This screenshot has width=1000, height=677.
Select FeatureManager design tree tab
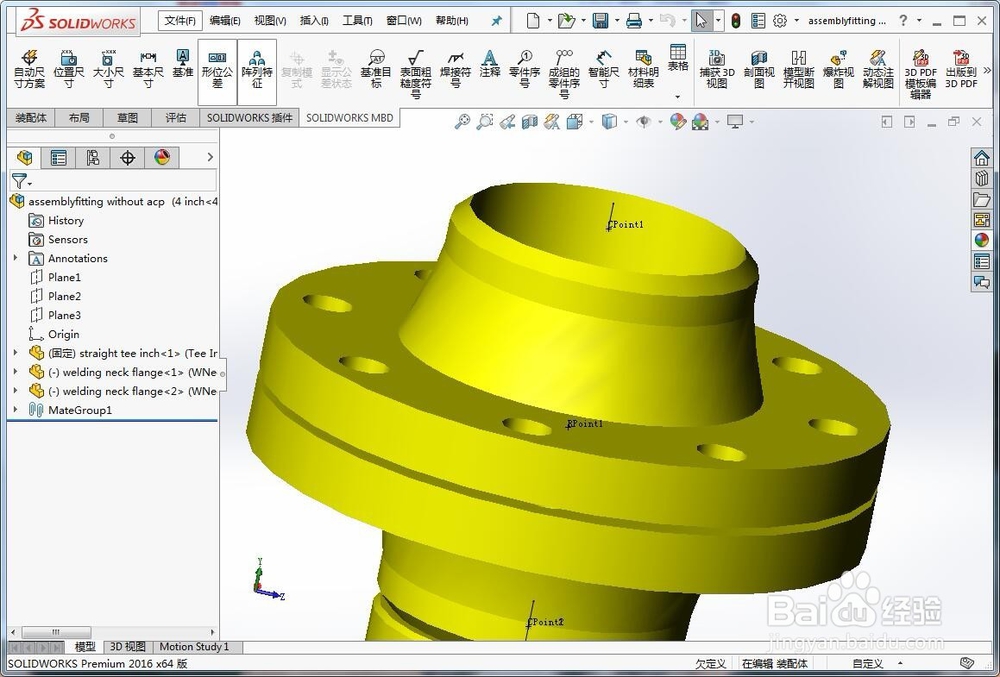[24, 157]
